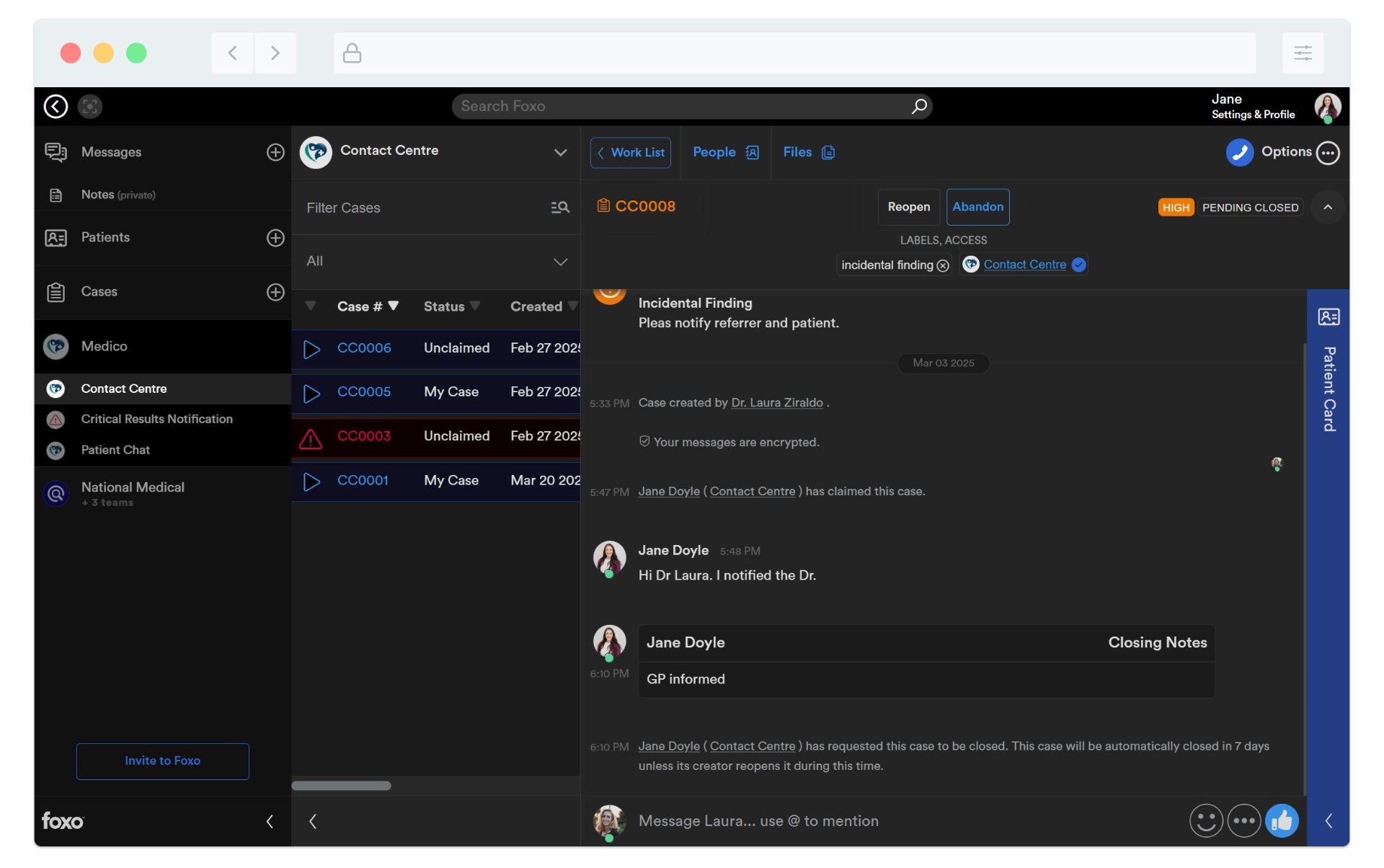This screenshot has width=1384, height=868.
Task: Add a new case with plus icon
Action: 275,292
